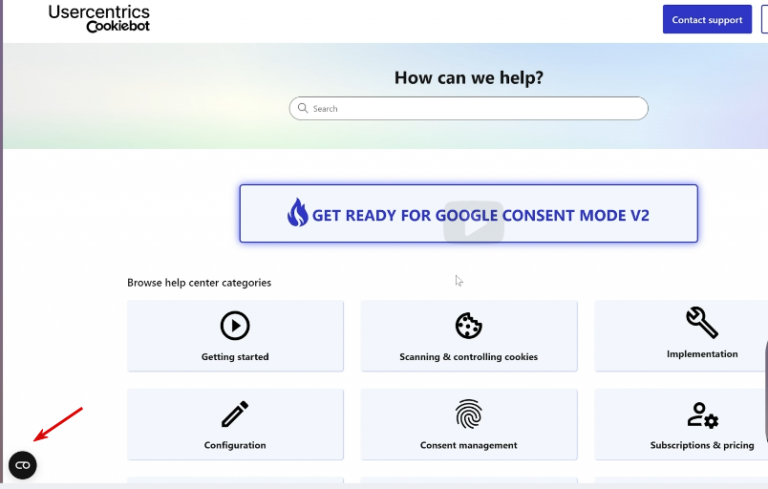Open the Subscriptions & pricing category
This screenshot has height=489, width=768.
tap(681, 424)
